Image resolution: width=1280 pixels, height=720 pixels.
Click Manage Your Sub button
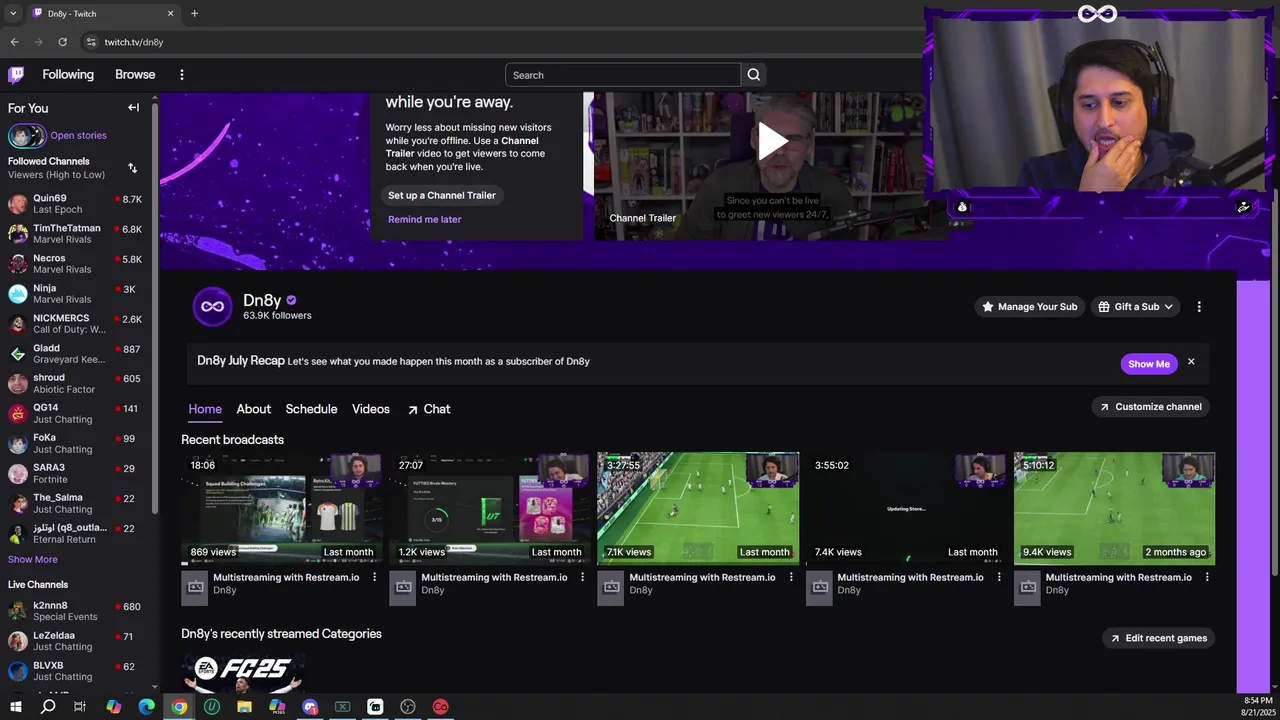tap(1029, 307)
